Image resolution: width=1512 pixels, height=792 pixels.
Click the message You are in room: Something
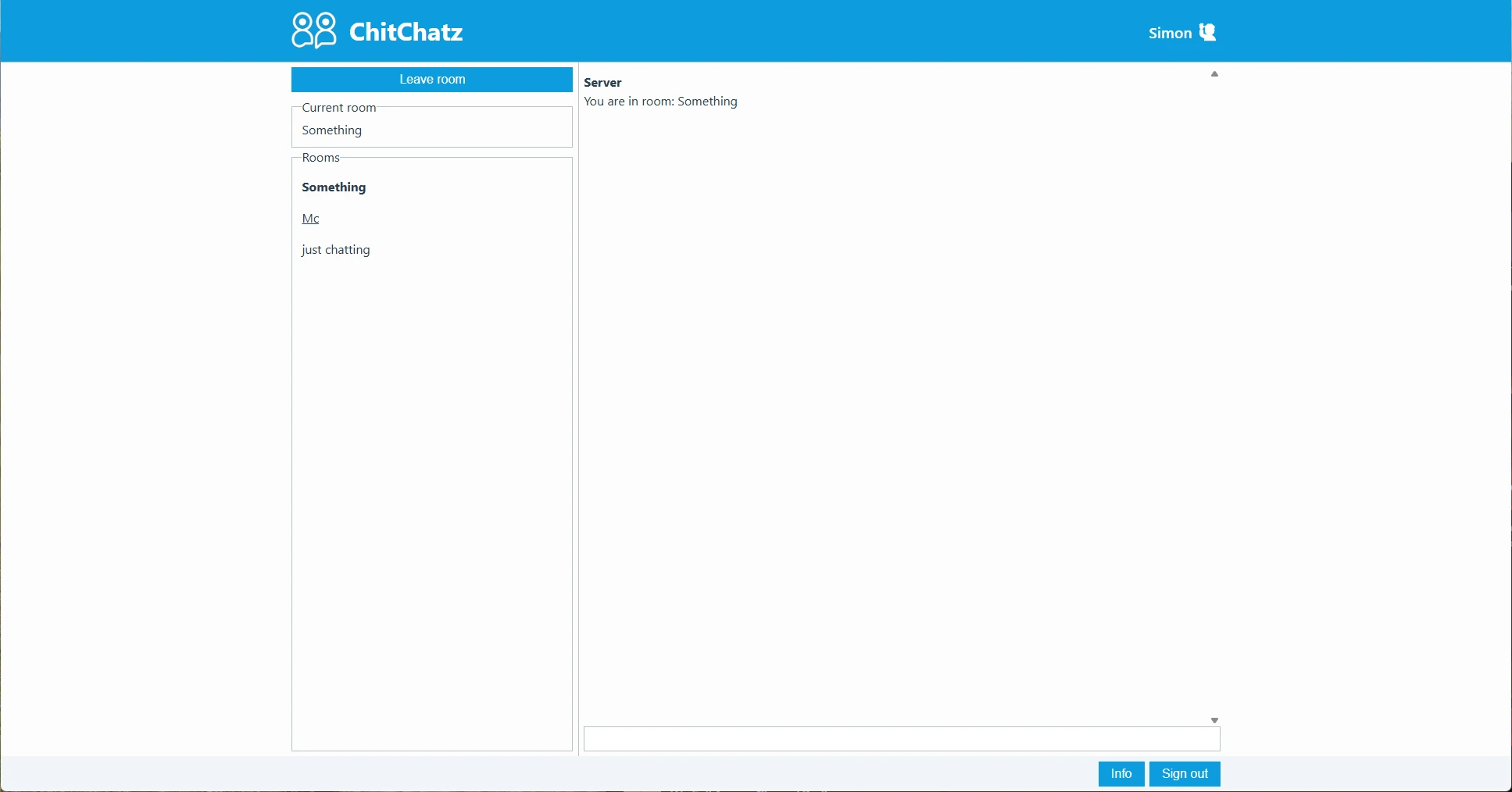click(x=660, y=102)
